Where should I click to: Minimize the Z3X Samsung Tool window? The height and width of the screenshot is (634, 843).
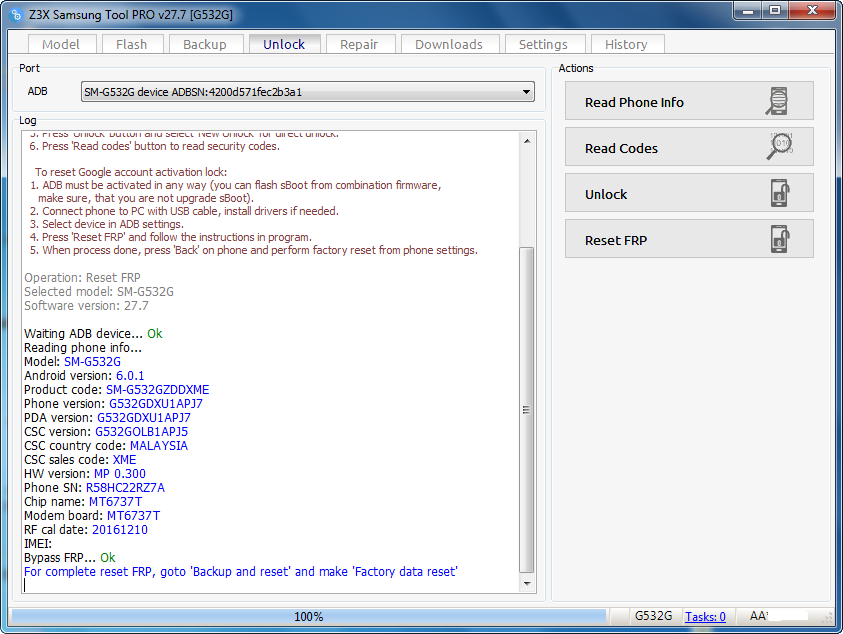(x=747, y=10)
